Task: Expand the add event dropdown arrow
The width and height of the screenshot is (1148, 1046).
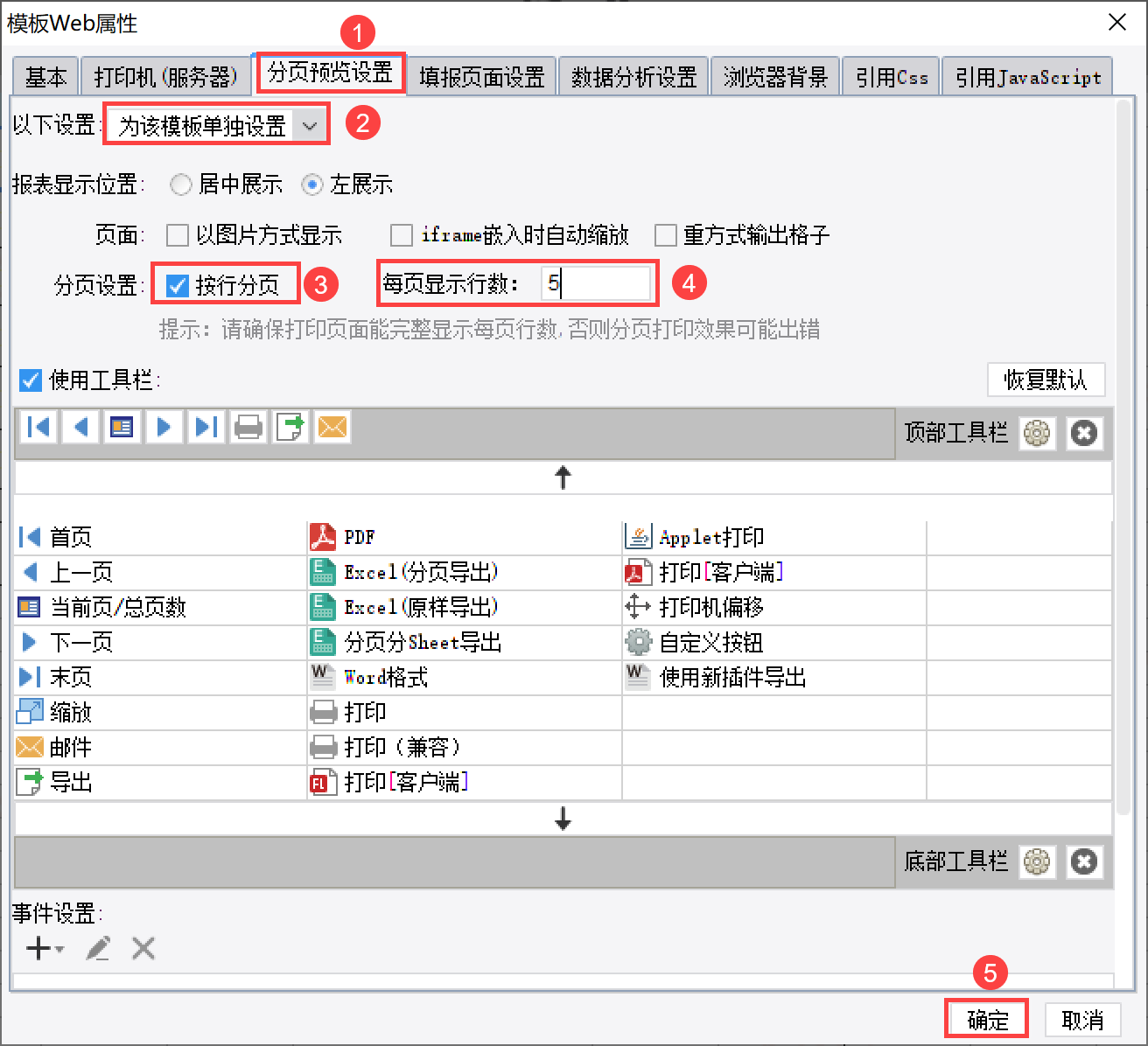Action: pyautogui.click(x=59, y=949)
